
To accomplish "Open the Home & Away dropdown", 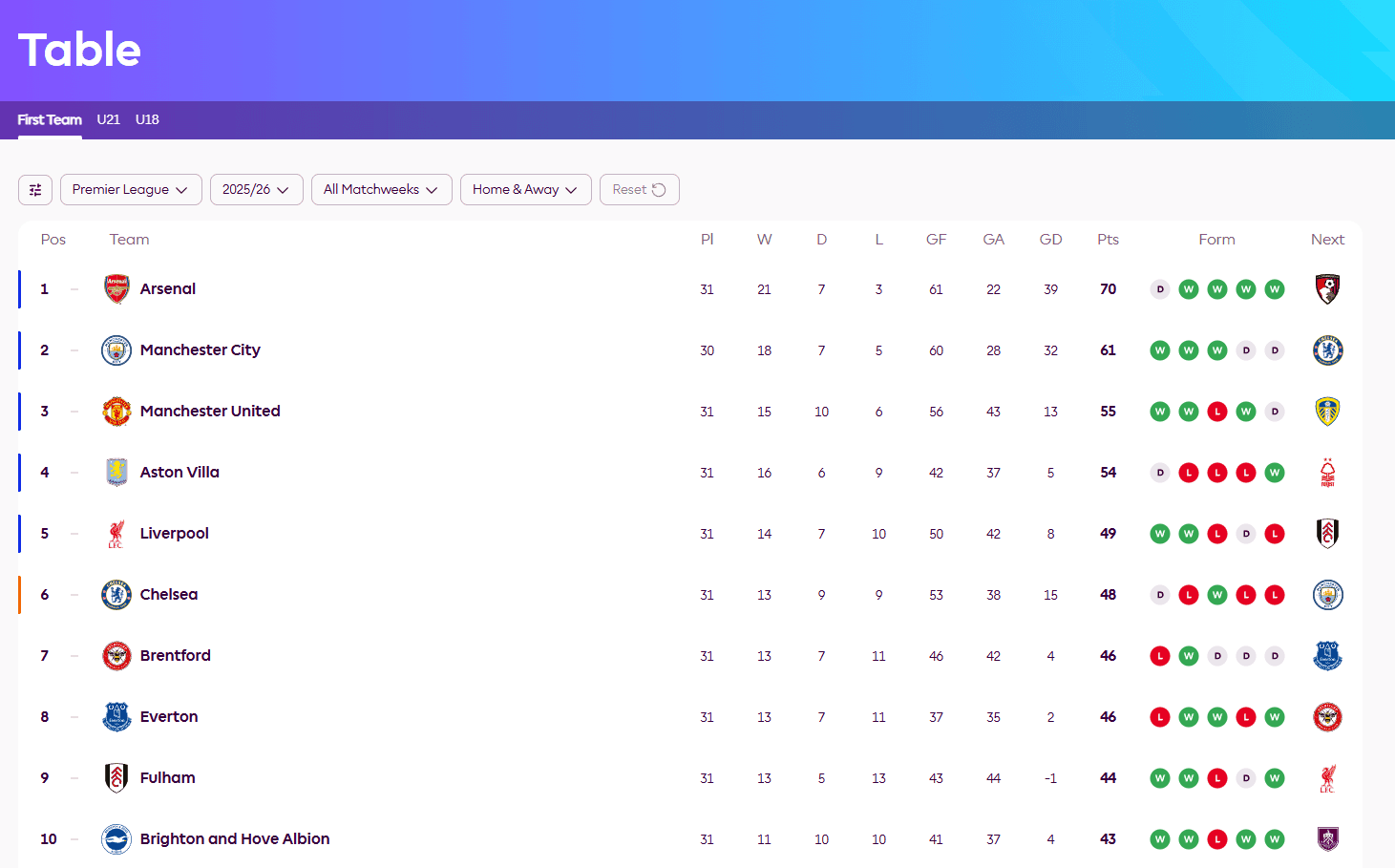I will [525, 189].
